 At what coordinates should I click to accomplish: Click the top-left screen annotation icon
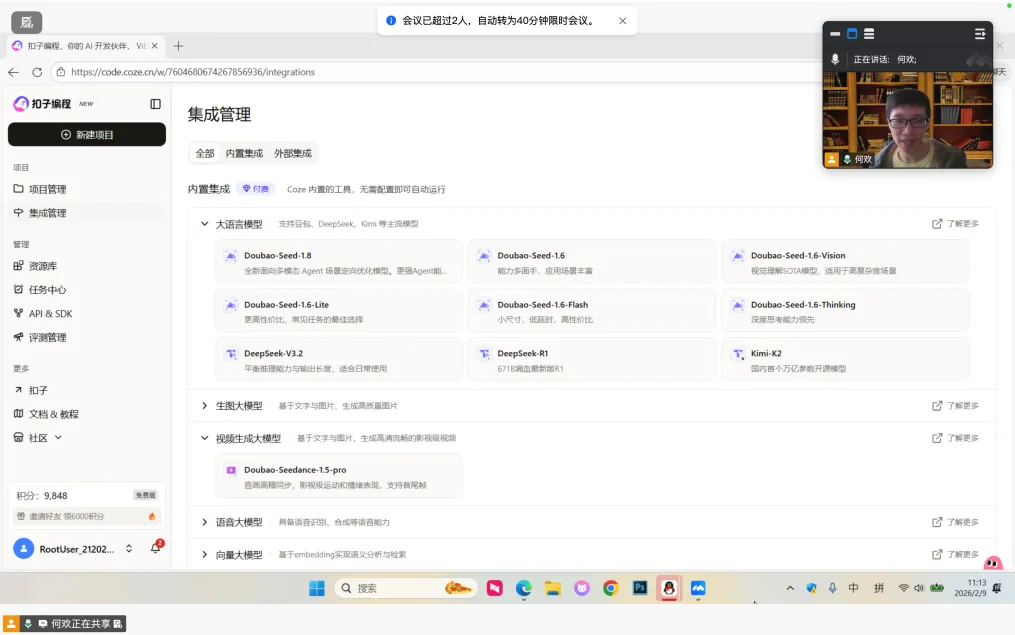click(27, 22)
